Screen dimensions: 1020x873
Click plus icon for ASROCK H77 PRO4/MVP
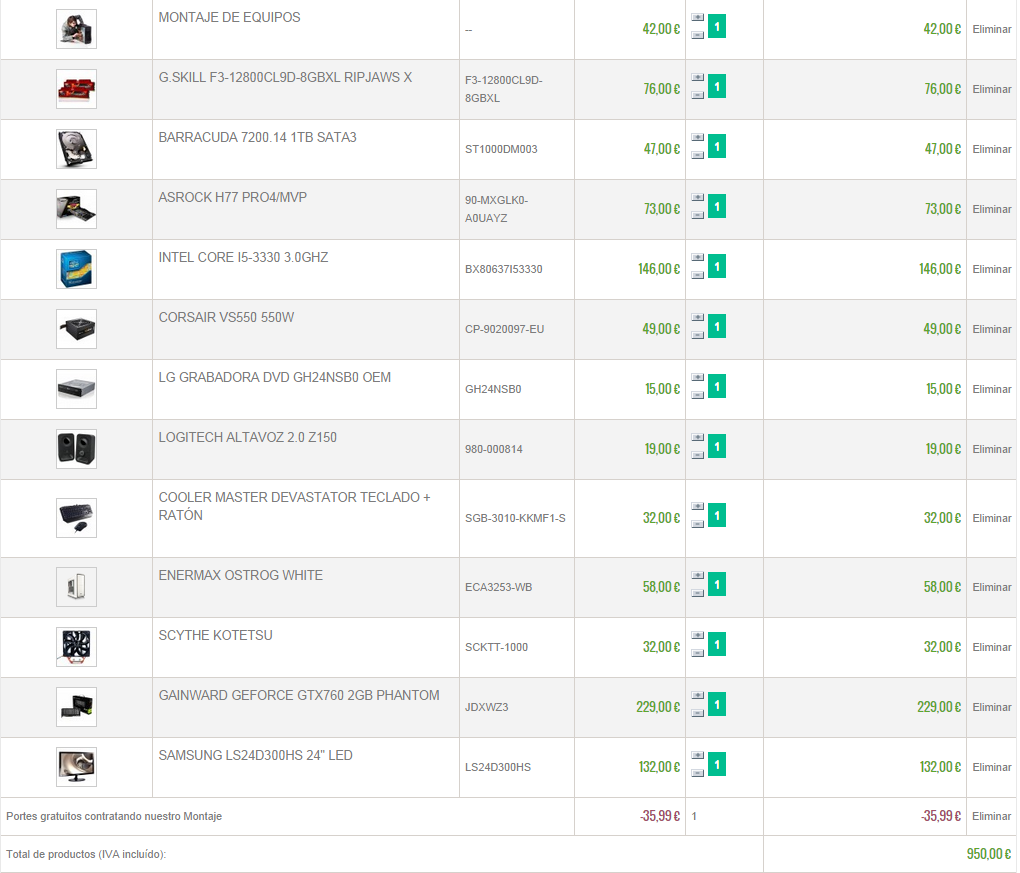(697, 197)
